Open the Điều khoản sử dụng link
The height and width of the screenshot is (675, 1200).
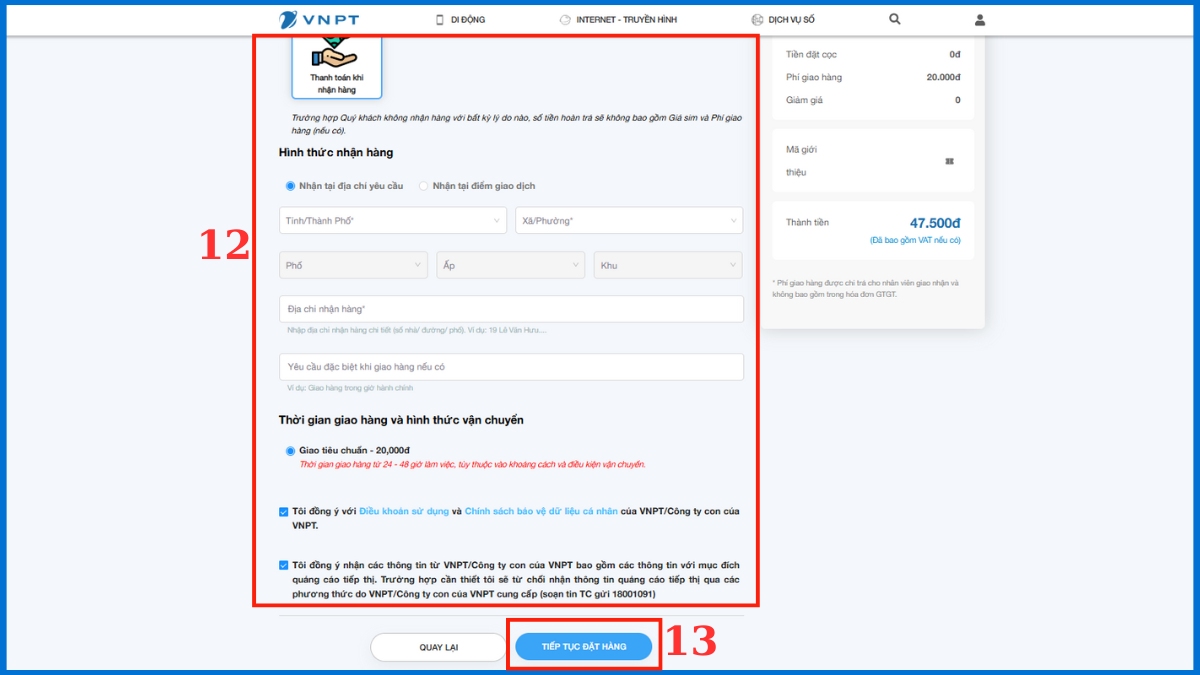coord(404,512)
